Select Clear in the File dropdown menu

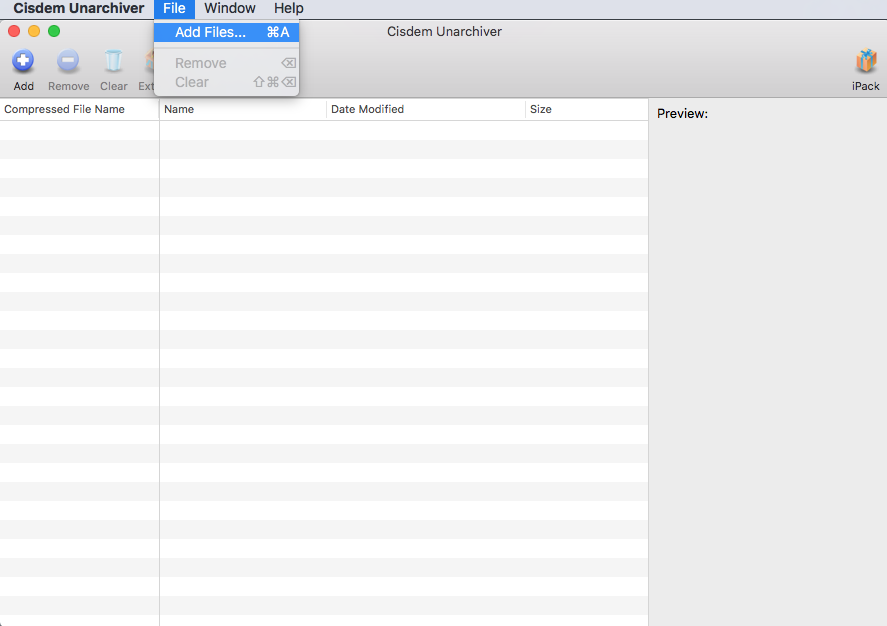[x=192, y=82]
